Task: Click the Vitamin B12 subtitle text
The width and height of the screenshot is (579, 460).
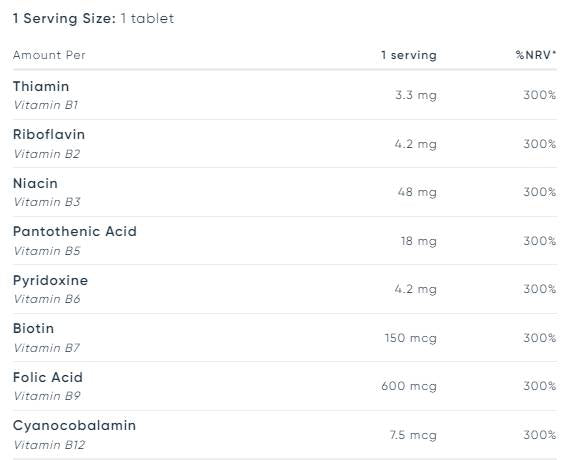Action: pyautogui.click(x=49, y=445)
